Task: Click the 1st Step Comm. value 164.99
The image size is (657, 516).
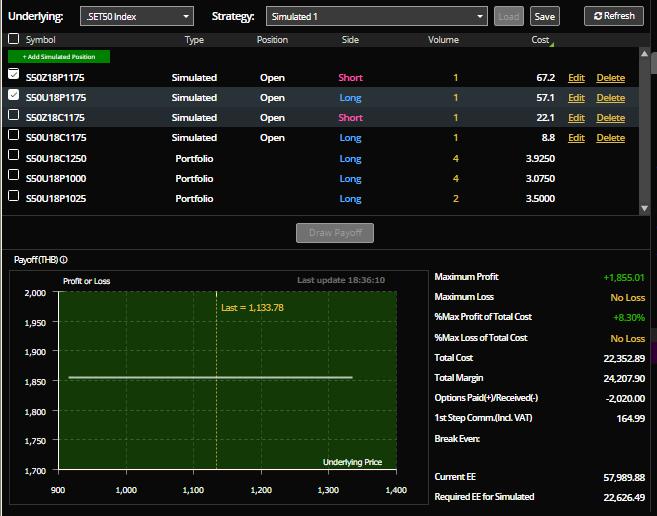Action: 631,418
